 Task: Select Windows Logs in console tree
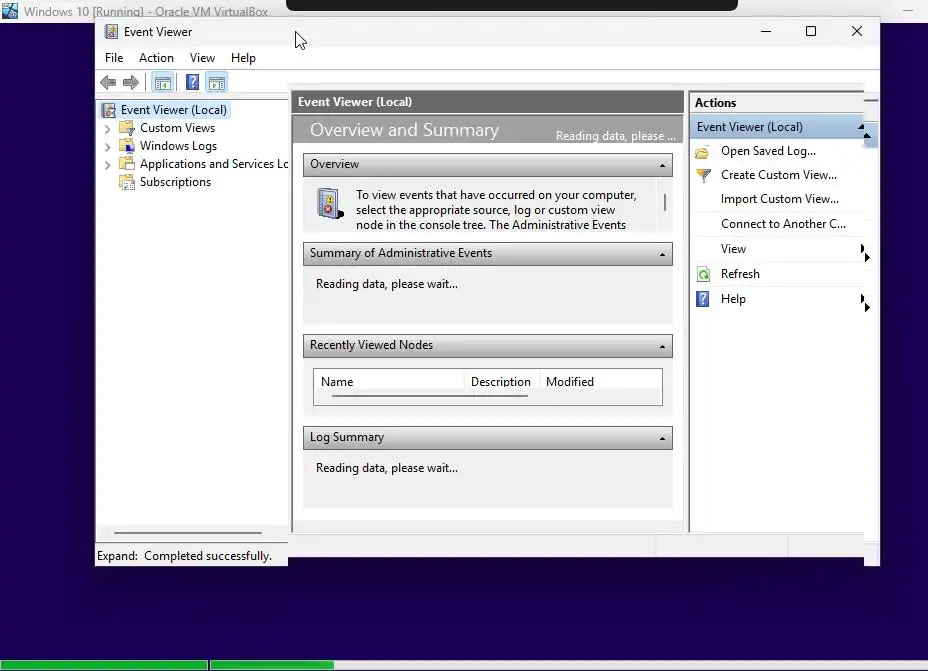point(178,146)
